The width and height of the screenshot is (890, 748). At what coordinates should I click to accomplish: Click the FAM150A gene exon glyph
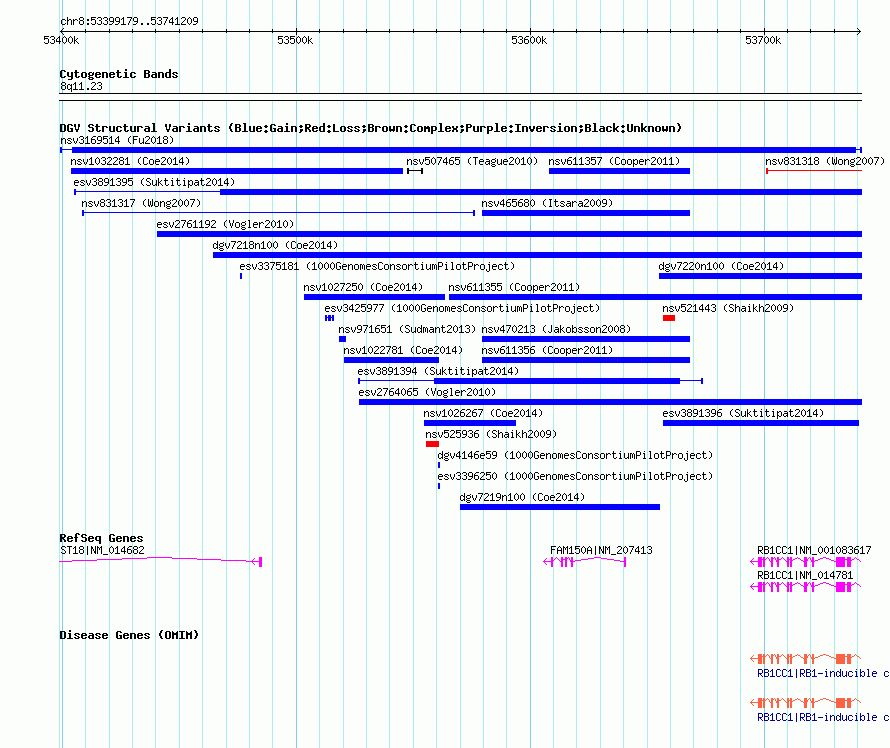tap(585, 562)
